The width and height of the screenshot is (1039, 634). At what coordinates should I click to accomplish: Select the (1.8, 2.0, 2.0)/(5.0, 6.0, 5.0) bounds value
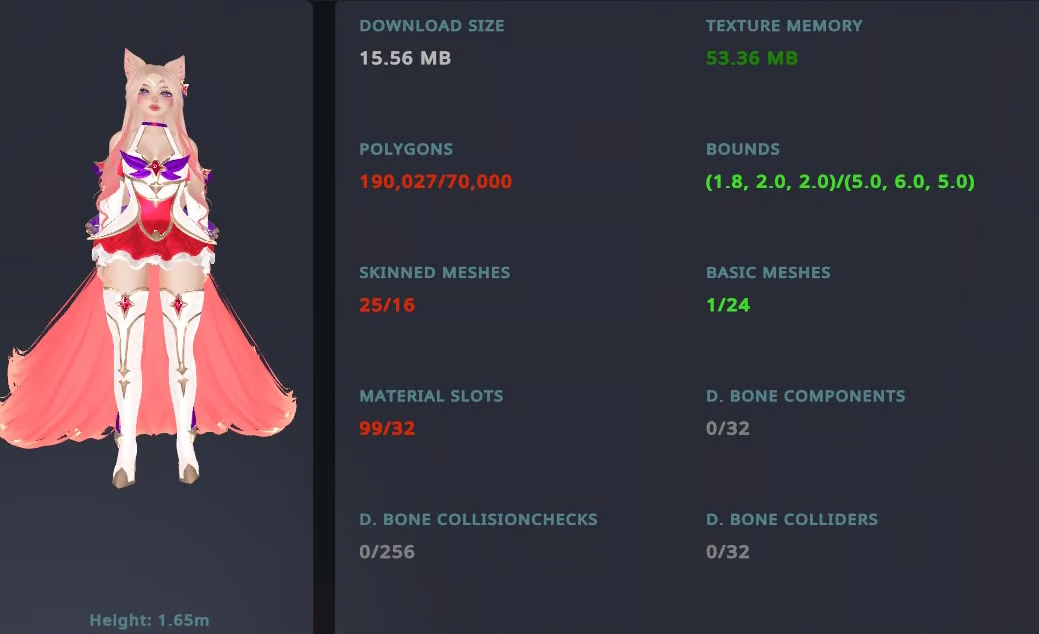click(840, 182)
